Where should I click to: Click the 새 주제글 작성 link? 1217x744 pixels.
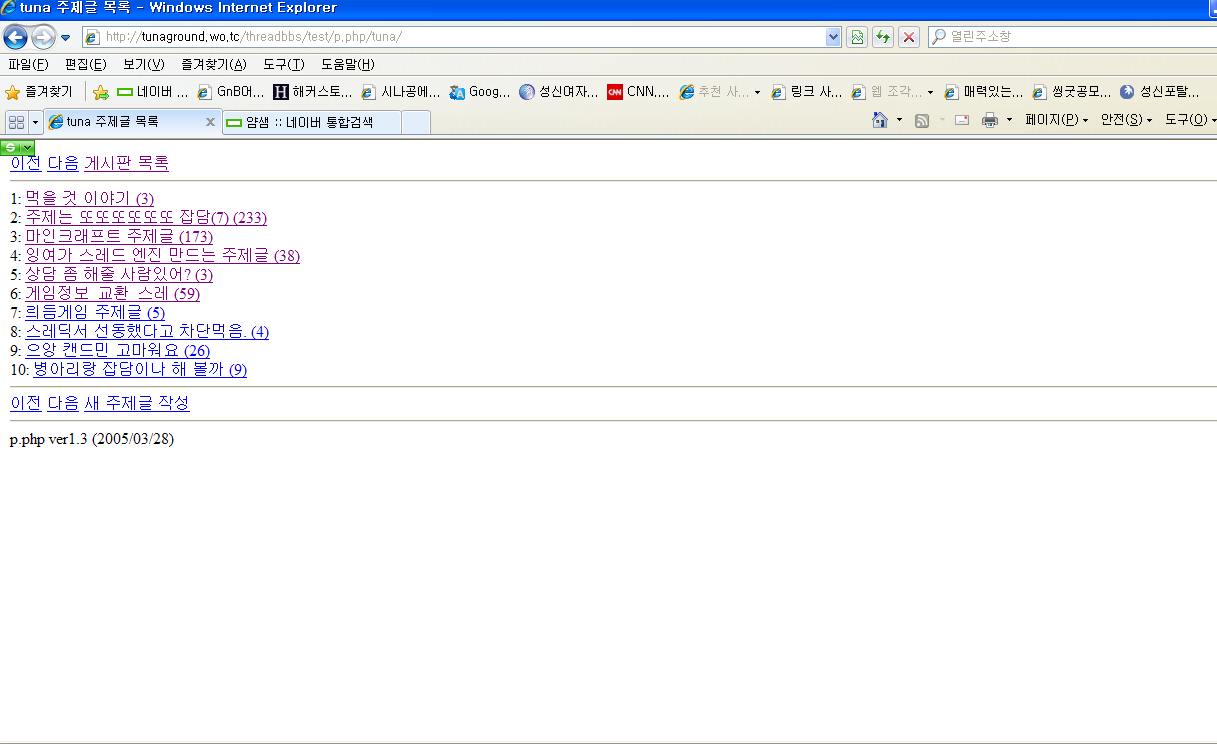coord(136,403)
